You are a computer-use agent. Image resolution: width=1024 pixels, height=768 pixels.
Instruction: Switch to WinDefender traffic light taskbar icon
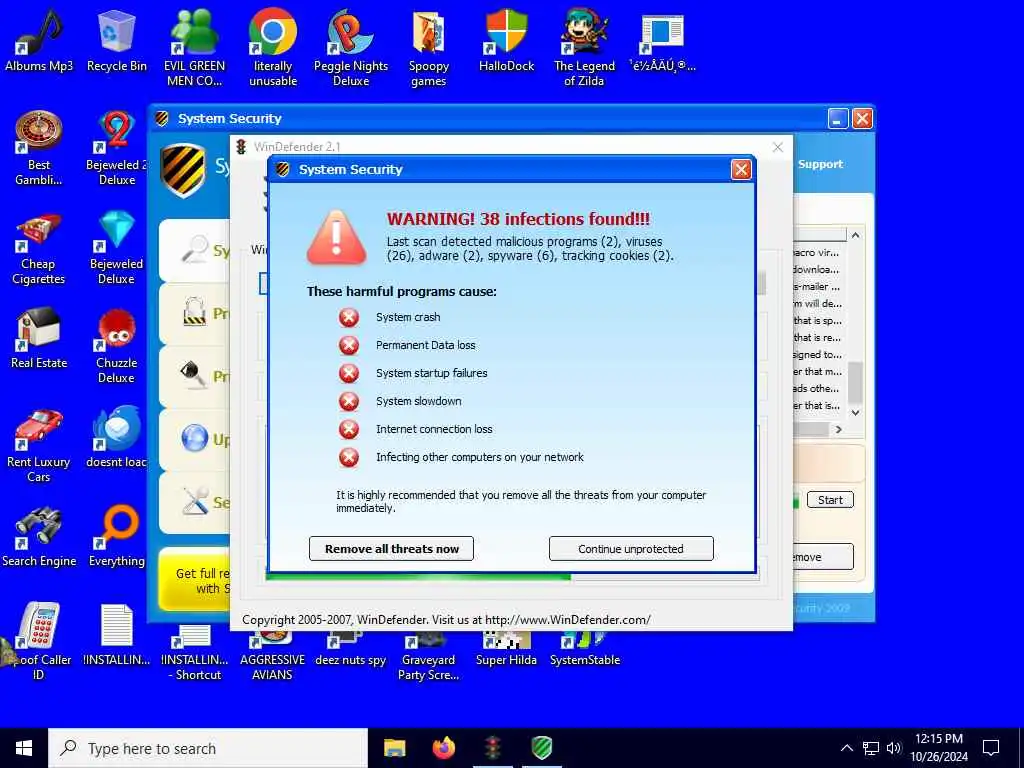[x=493, y=748]
